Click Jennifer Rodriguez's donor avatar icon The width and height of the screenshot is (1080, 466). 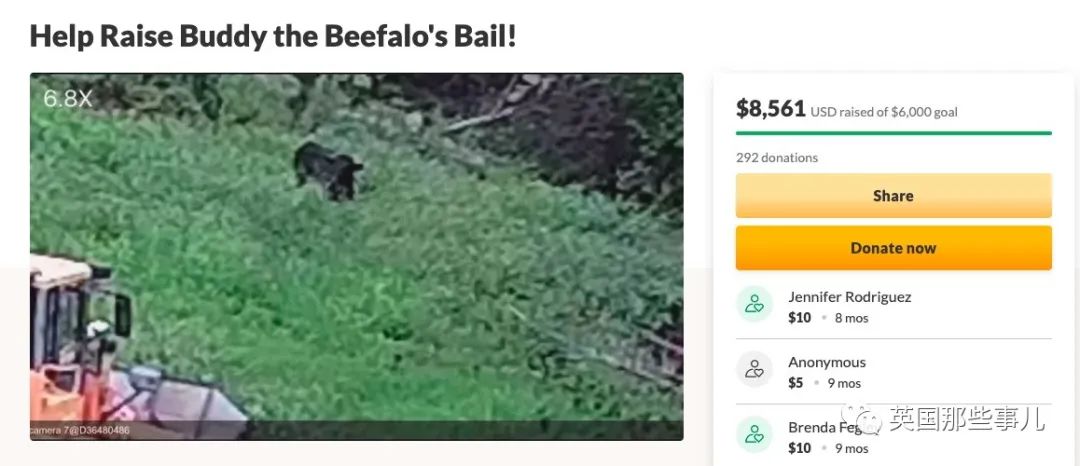click(x=754, y=304)
